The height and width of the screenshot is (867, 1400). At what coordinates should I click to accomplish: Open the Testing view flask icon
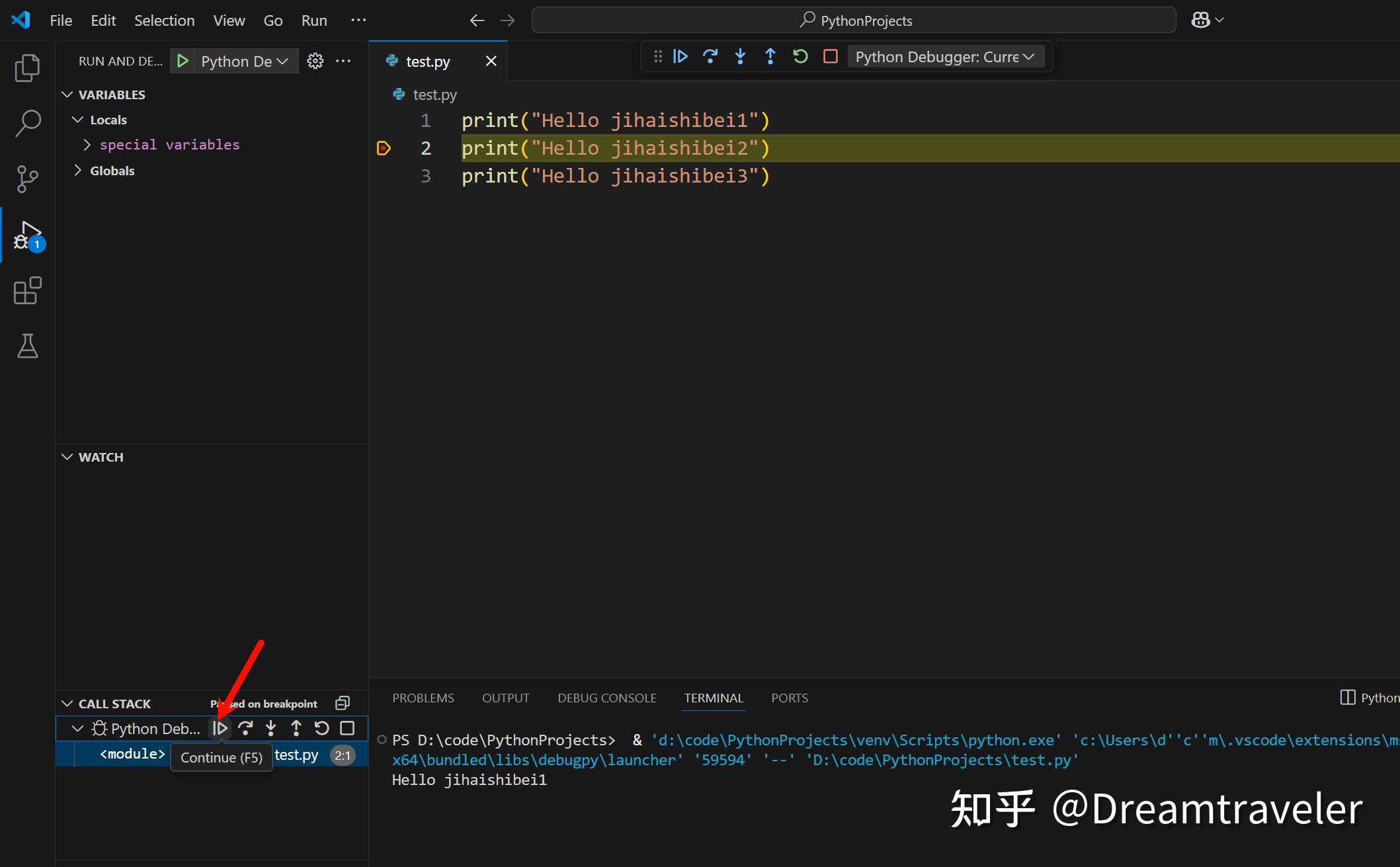pos(27,346)
